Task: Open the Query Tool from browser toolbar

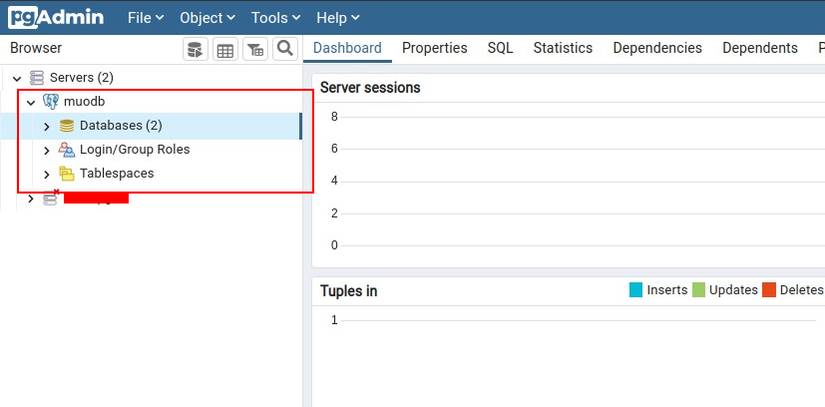Action: [195, 49]
